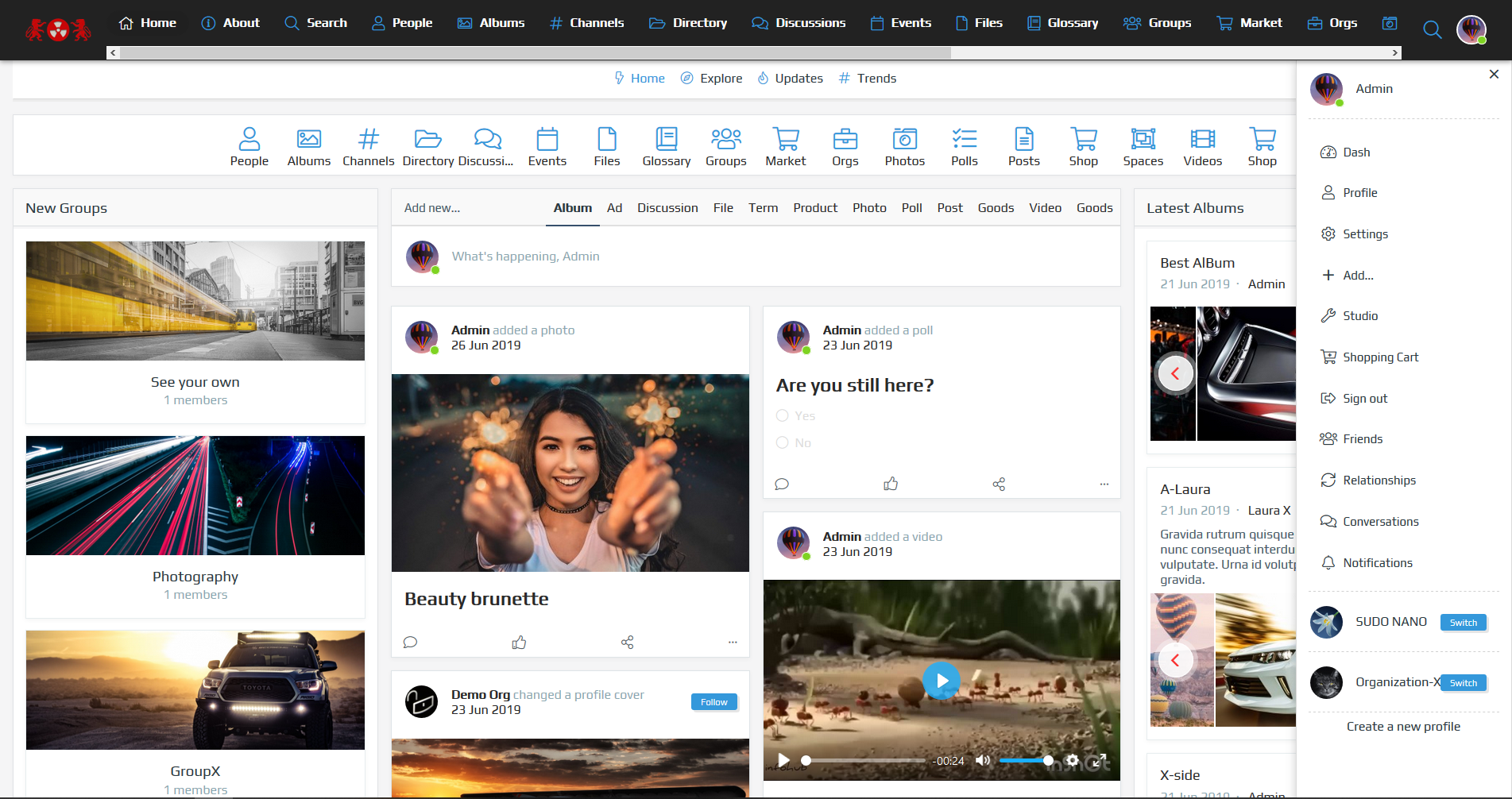1512x799 pixels.
Task: Open more options on the poll post
Action: 1104,484
